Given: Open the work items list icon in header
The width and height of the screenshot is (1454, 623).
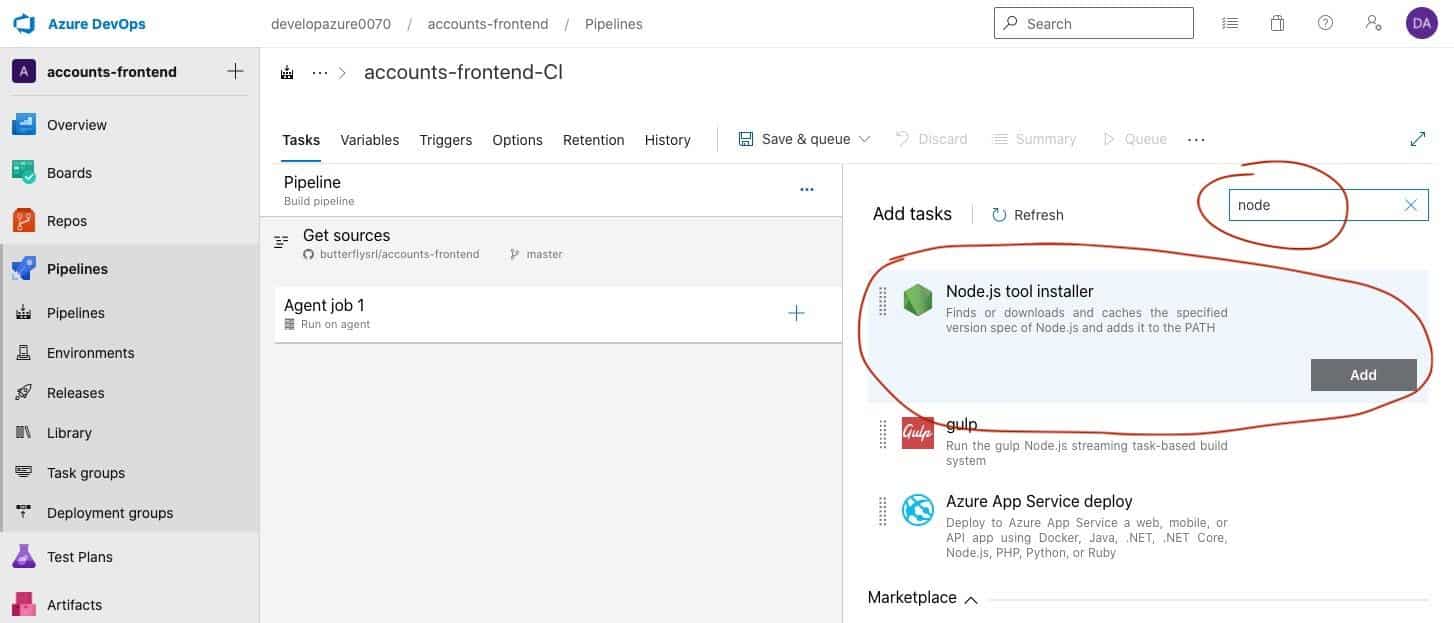Looking at the screenshot, I should [x=1230, y=23].
